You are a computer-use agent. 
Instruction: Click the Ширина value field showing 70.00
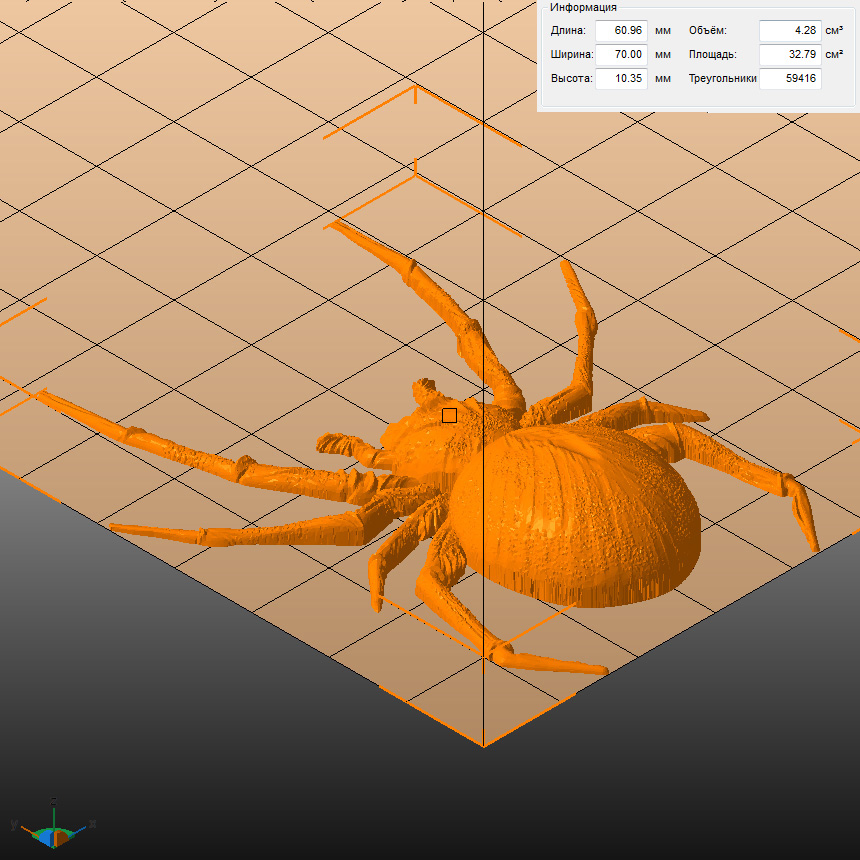621,55
